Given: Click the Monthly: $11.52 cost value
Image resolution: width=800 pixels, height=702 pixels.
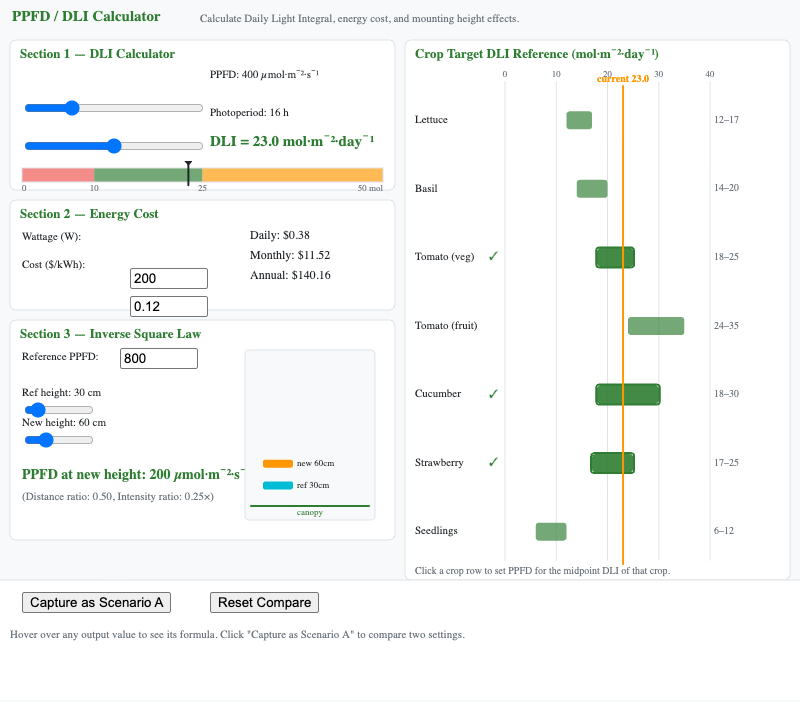Looking at the screenshot, I should click(290, 255).
